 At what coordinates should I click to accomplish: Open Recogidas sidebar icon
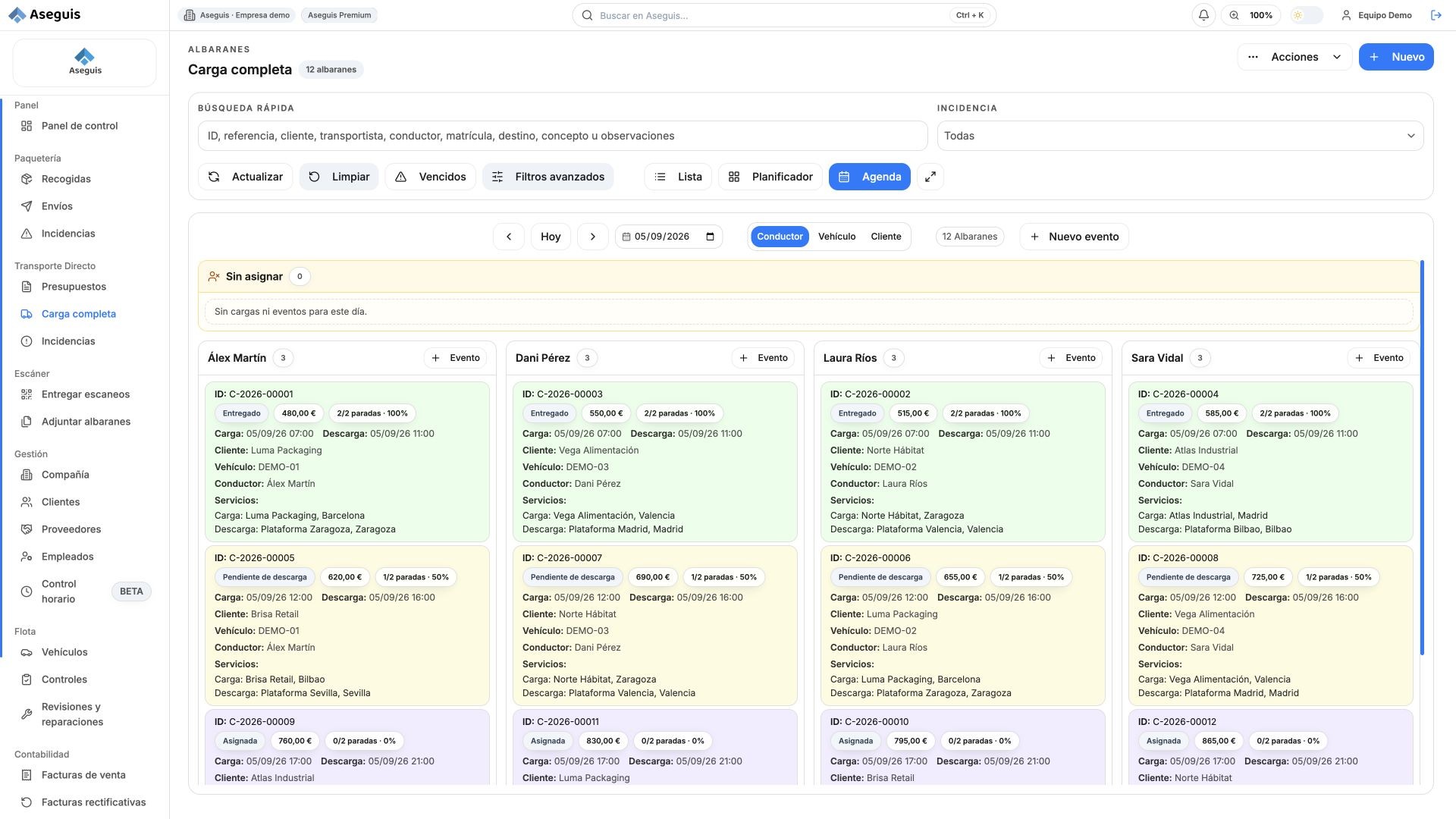point(27,179)
